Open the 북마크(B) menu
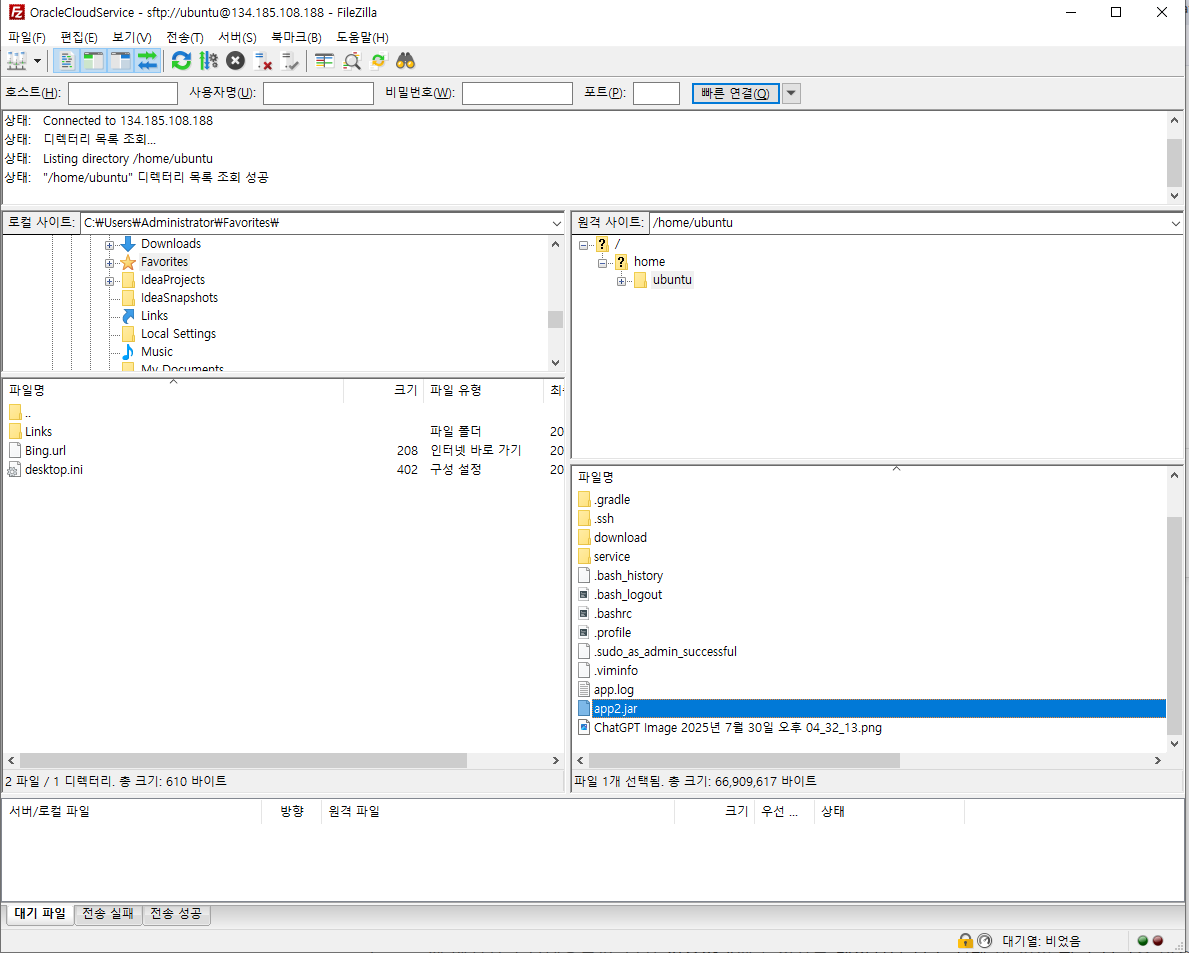Screen dimensions: 1189x953 [296, 37]
